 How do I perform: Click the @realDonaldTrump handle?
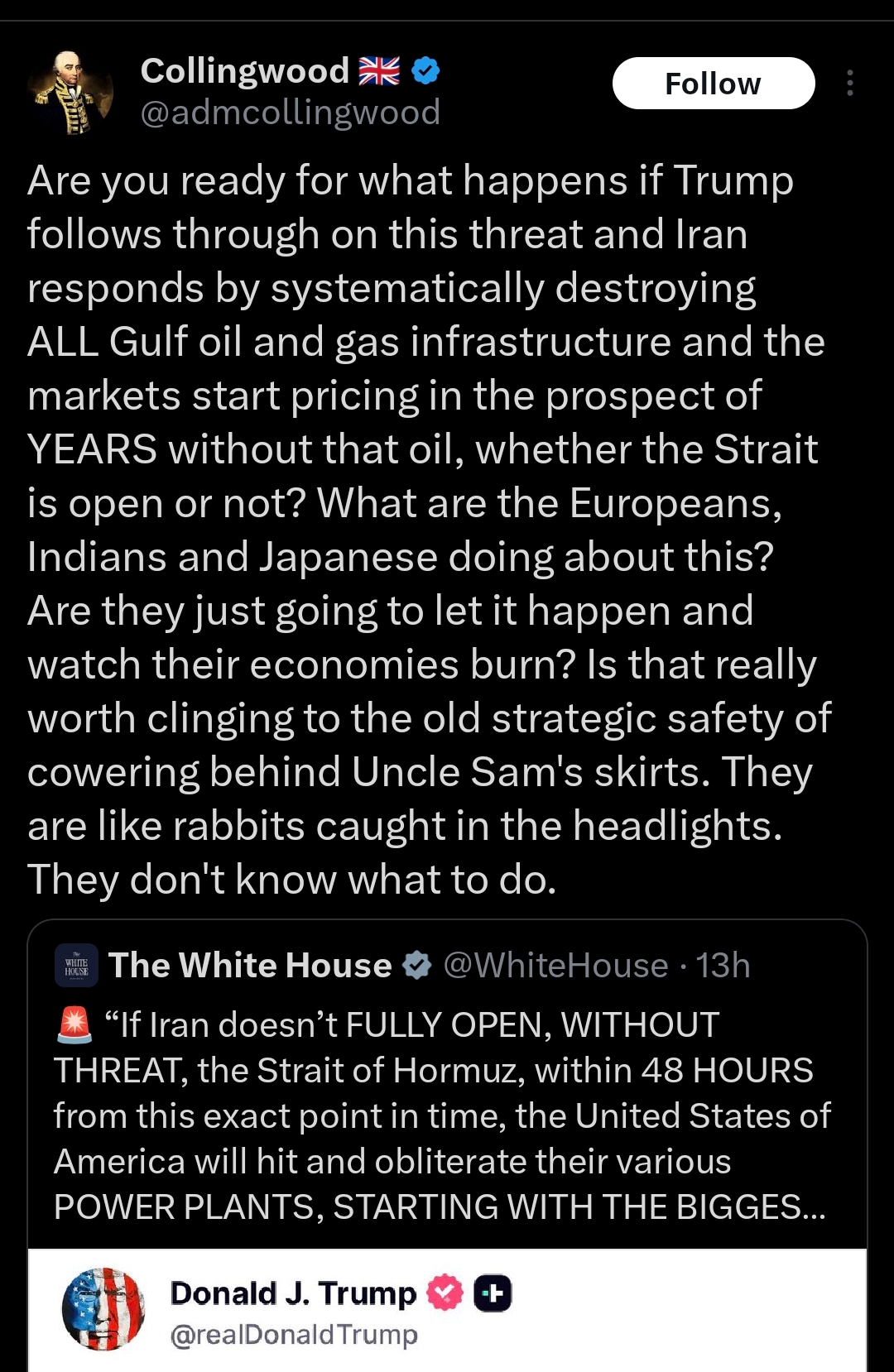294,1334
